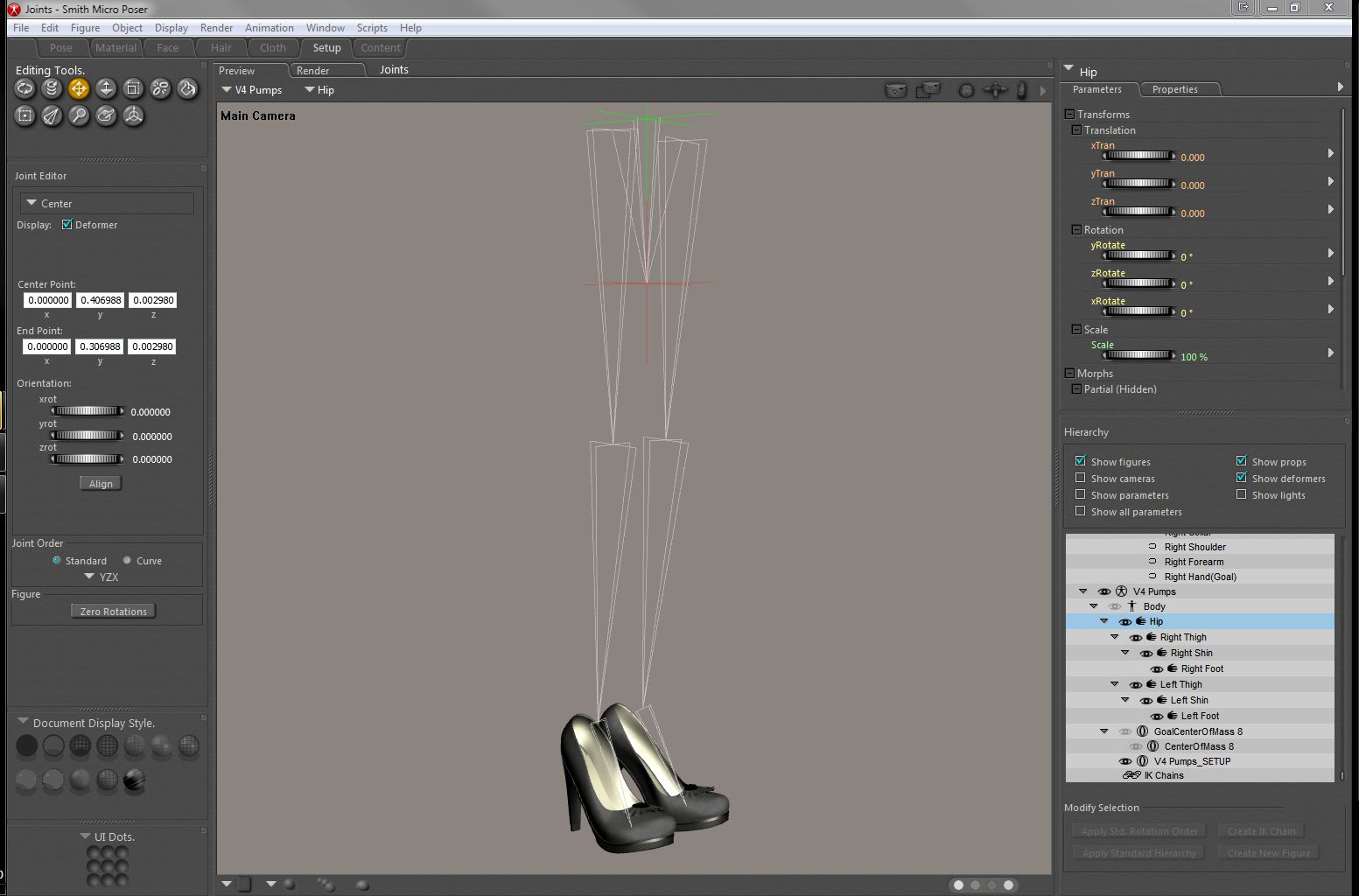Choose Silhouette black sphere display style

(27, 745)
